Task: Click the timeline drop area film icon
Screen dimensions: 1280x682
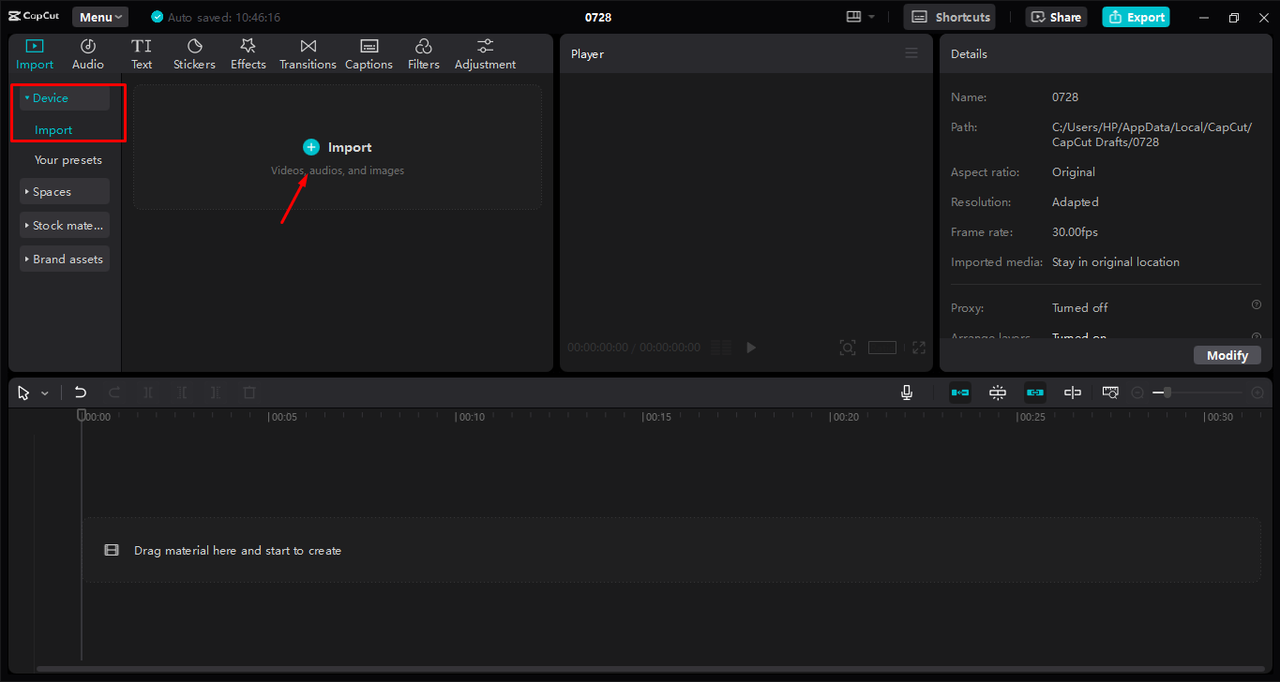Action: coord(112,550)
